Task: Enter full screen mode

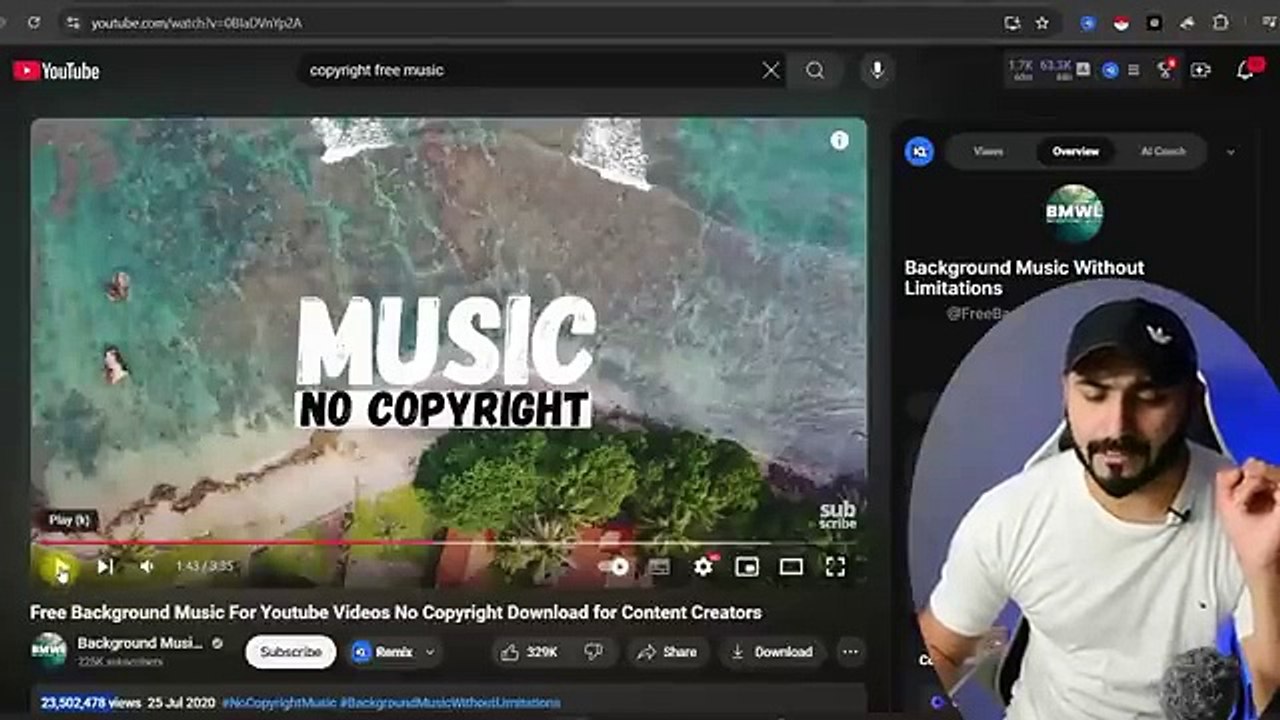Action: (x=835, y=567)
